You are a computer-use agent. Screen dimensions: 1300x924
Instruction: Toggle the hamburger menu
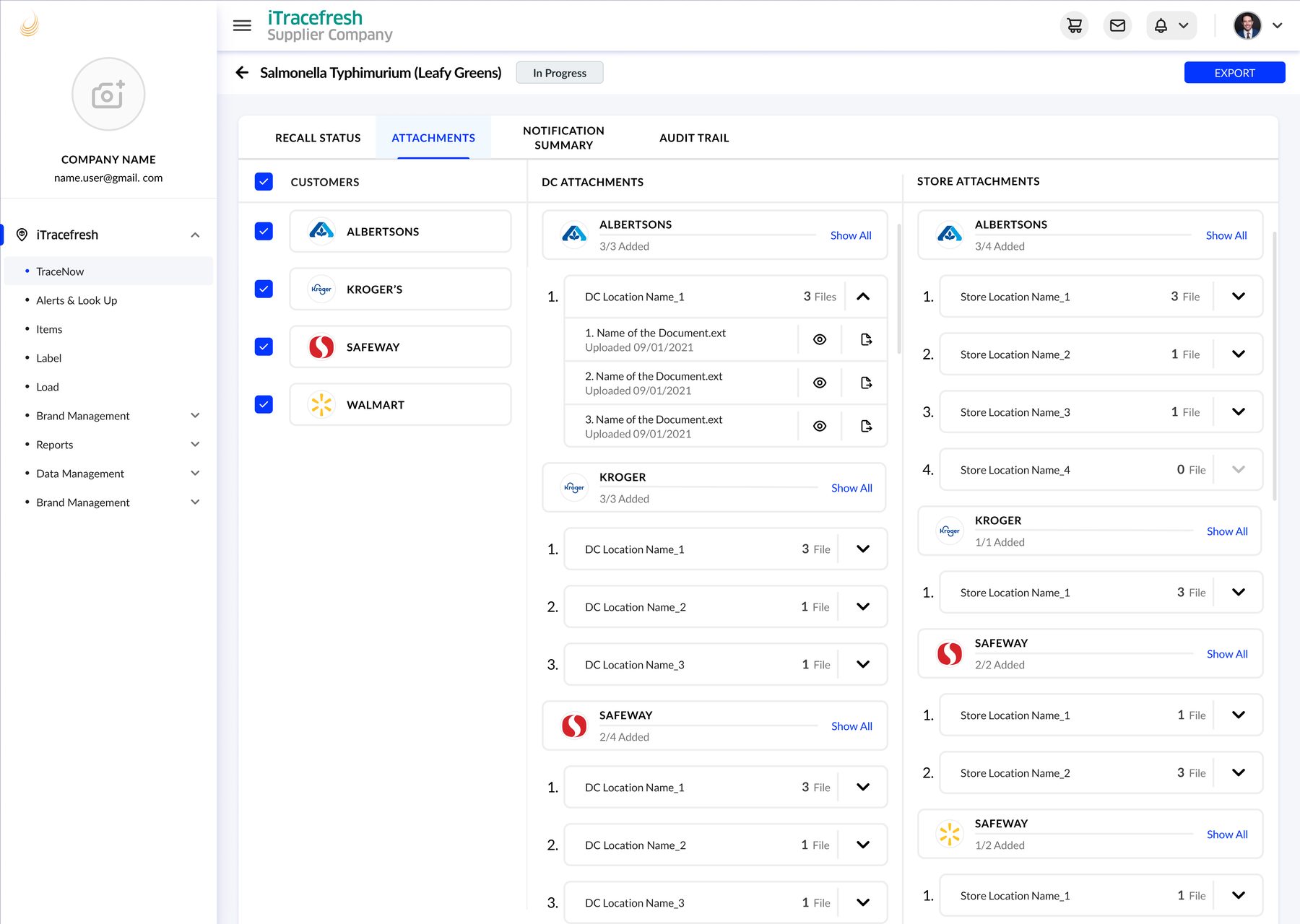point(242,26)
